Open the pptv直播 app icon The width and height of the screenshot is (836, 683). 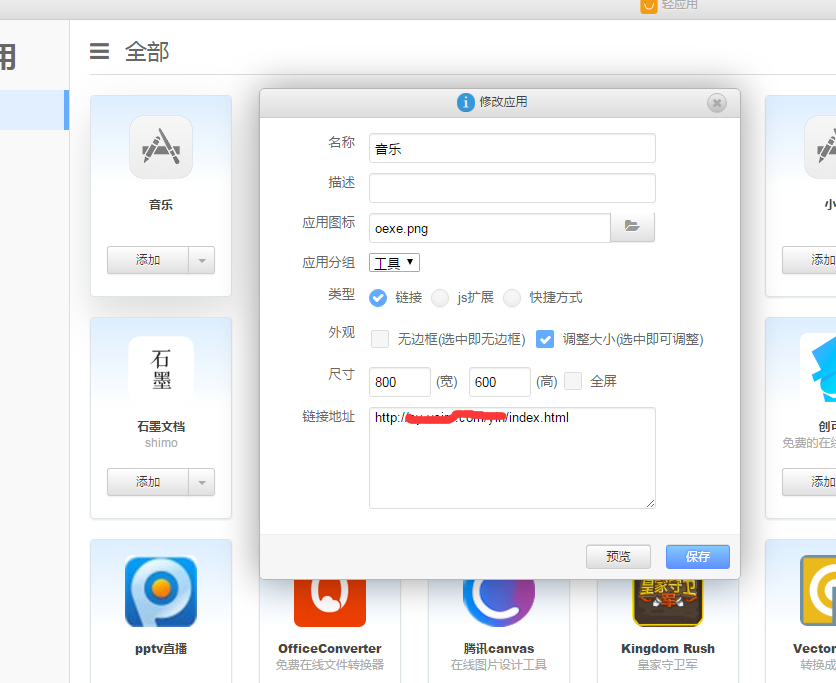pos(161,591)
